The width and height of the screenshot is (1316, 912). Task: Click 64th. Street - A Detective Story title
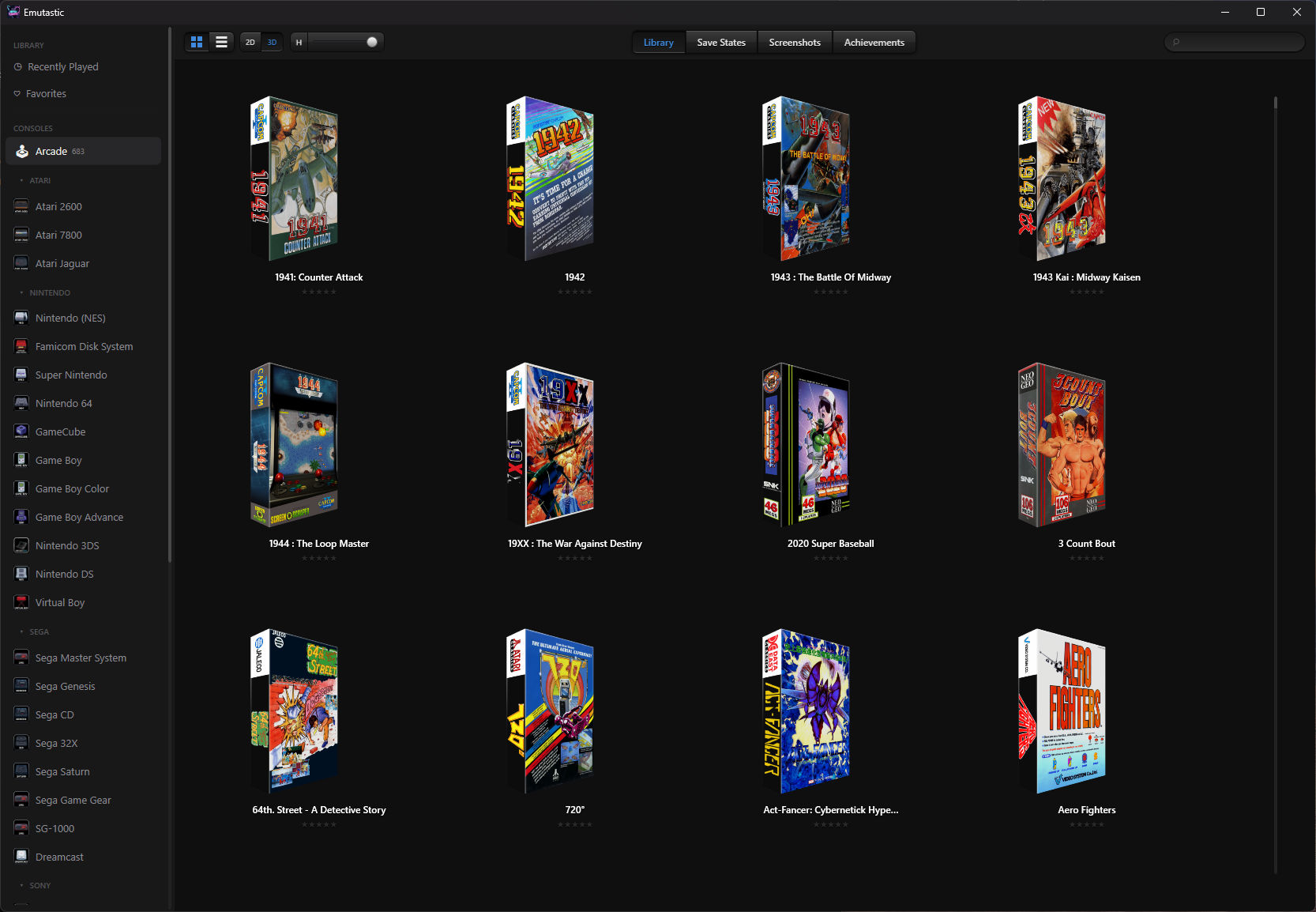pyautogui.click(x=319, y=810)
